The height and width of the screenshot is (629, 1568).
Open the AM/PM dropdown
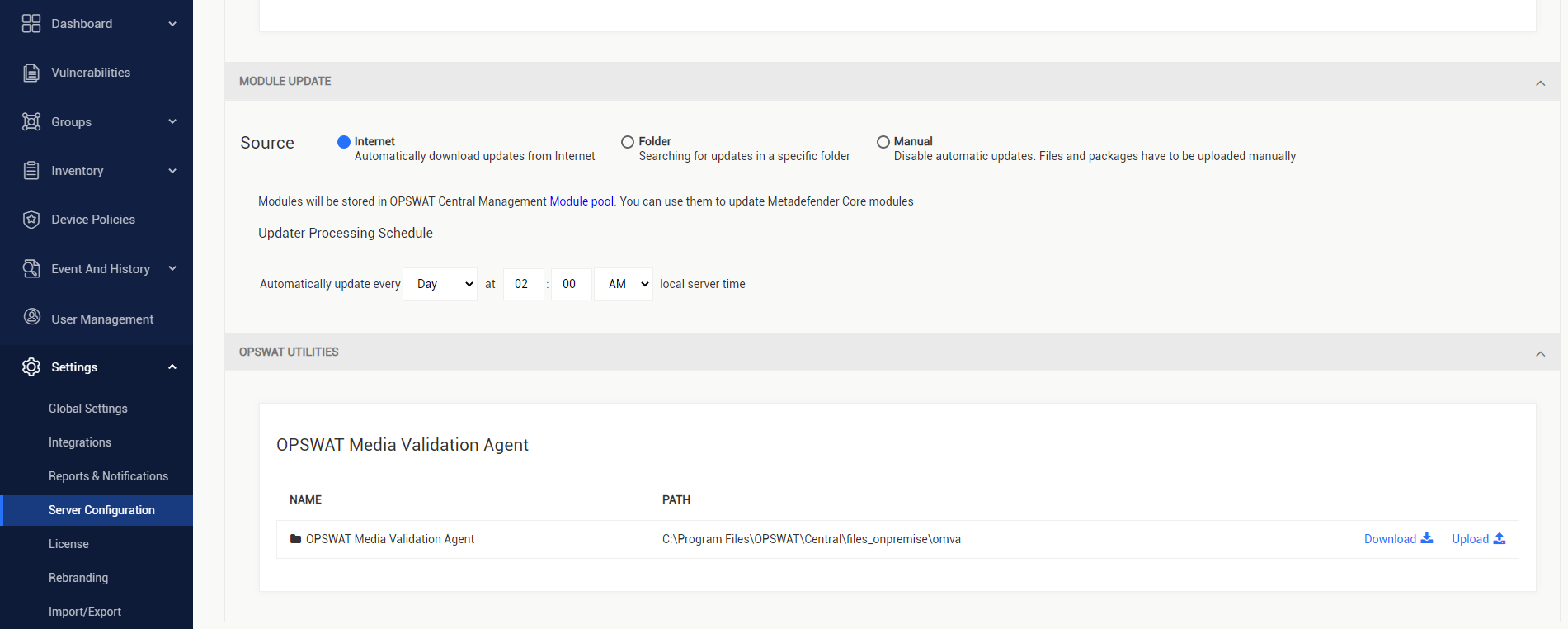(x=624, y=284)
